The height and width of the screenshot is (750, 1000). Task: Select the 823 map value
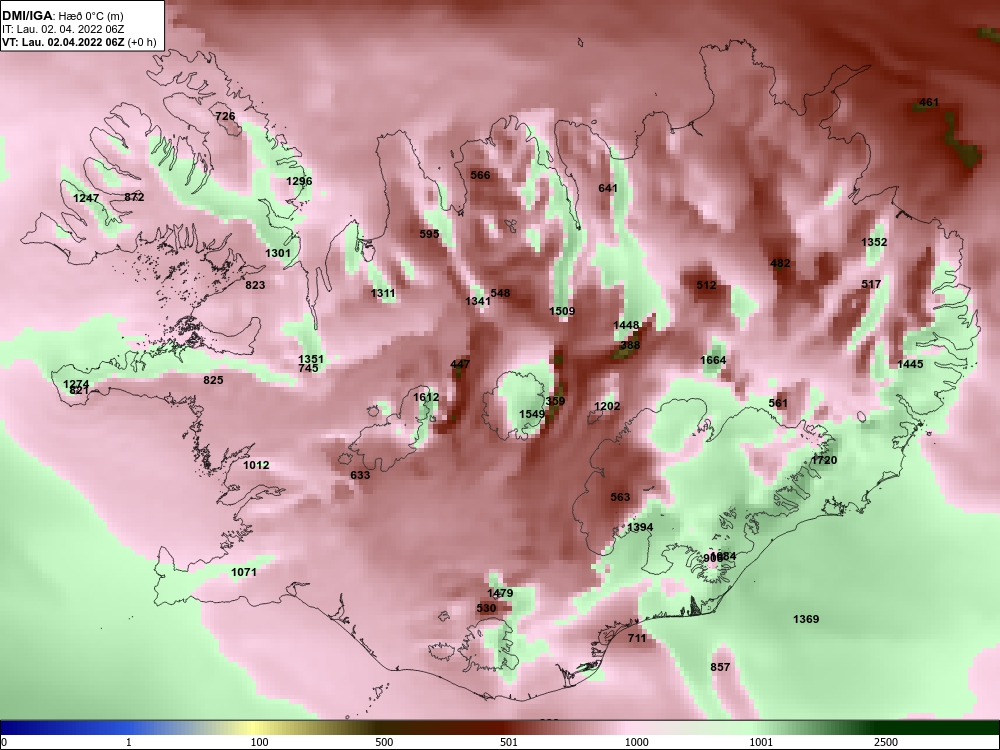[x=255, y=285]
